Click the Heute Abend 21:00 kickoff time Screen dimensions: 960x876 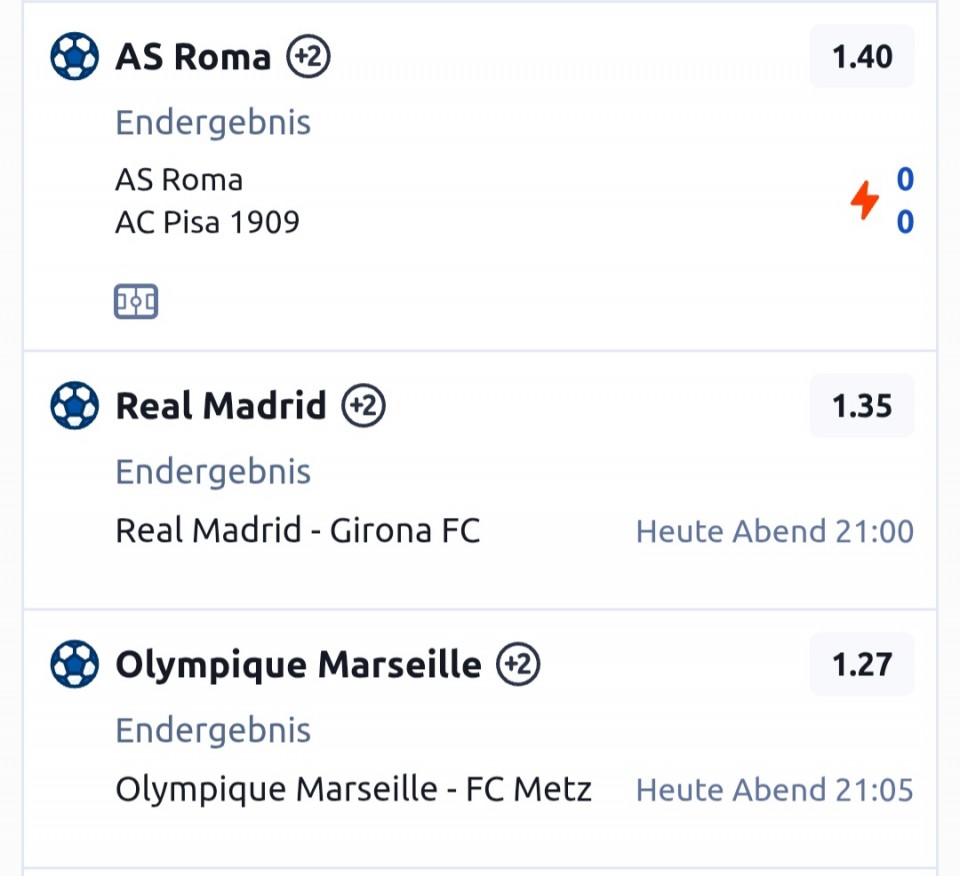(x=775, y=531)
